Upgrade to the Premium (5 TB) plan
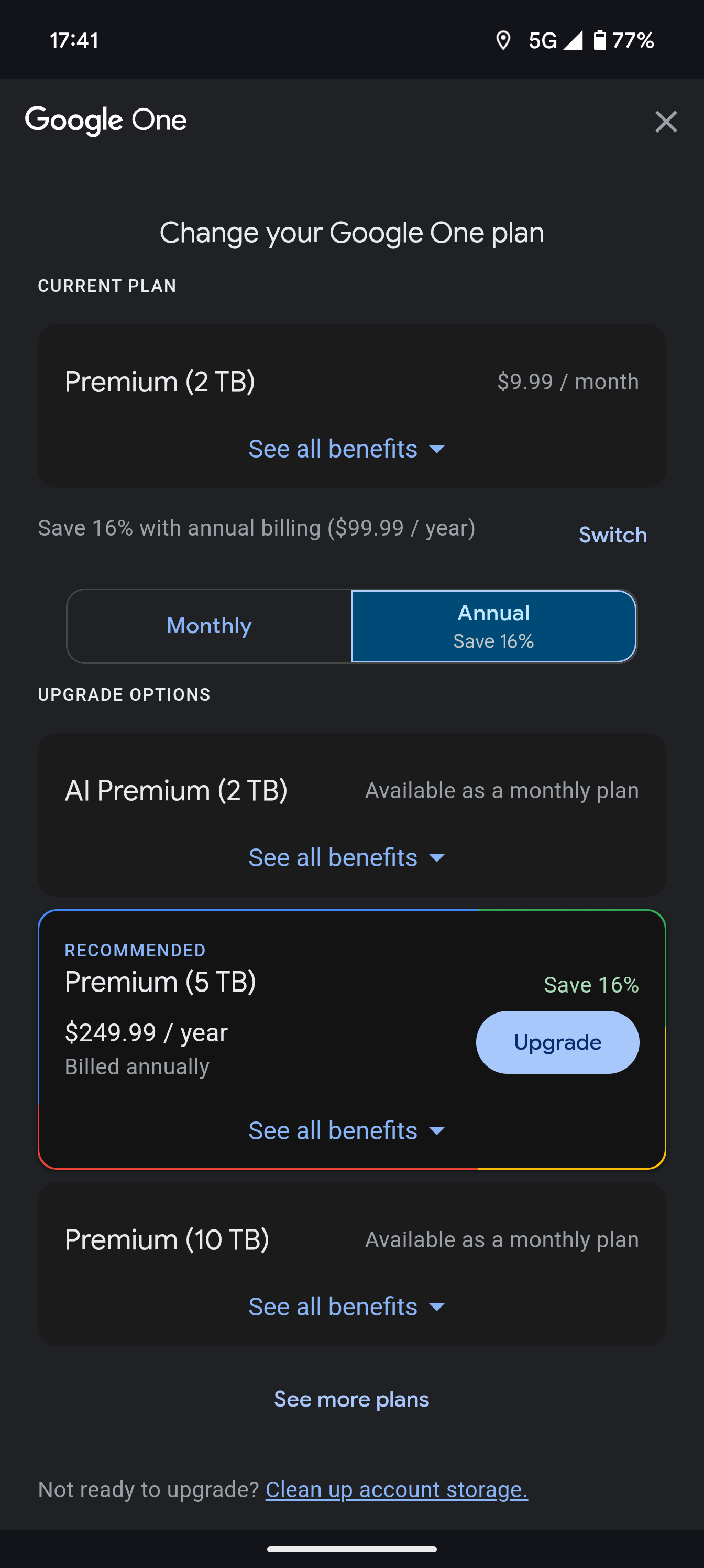 tap(557, 1042)
